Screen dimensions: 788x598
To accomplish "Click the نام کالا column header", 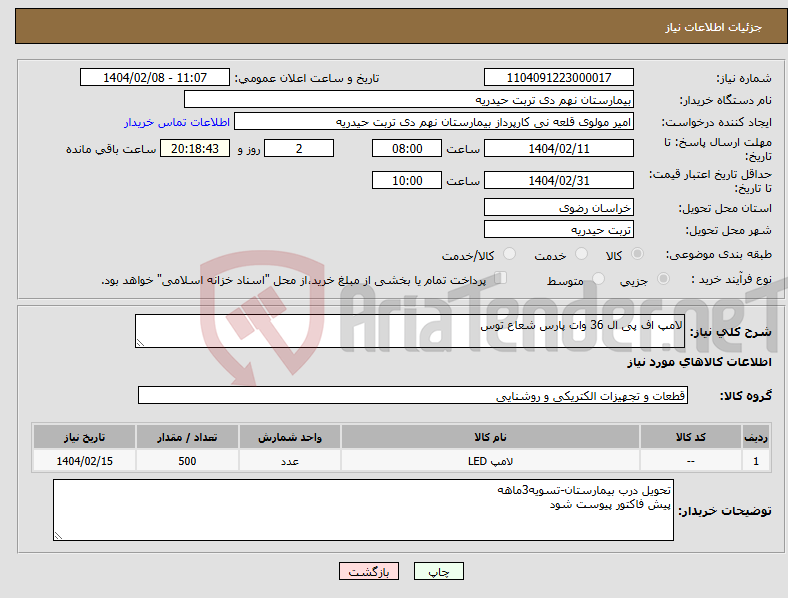I will point(490,437).
